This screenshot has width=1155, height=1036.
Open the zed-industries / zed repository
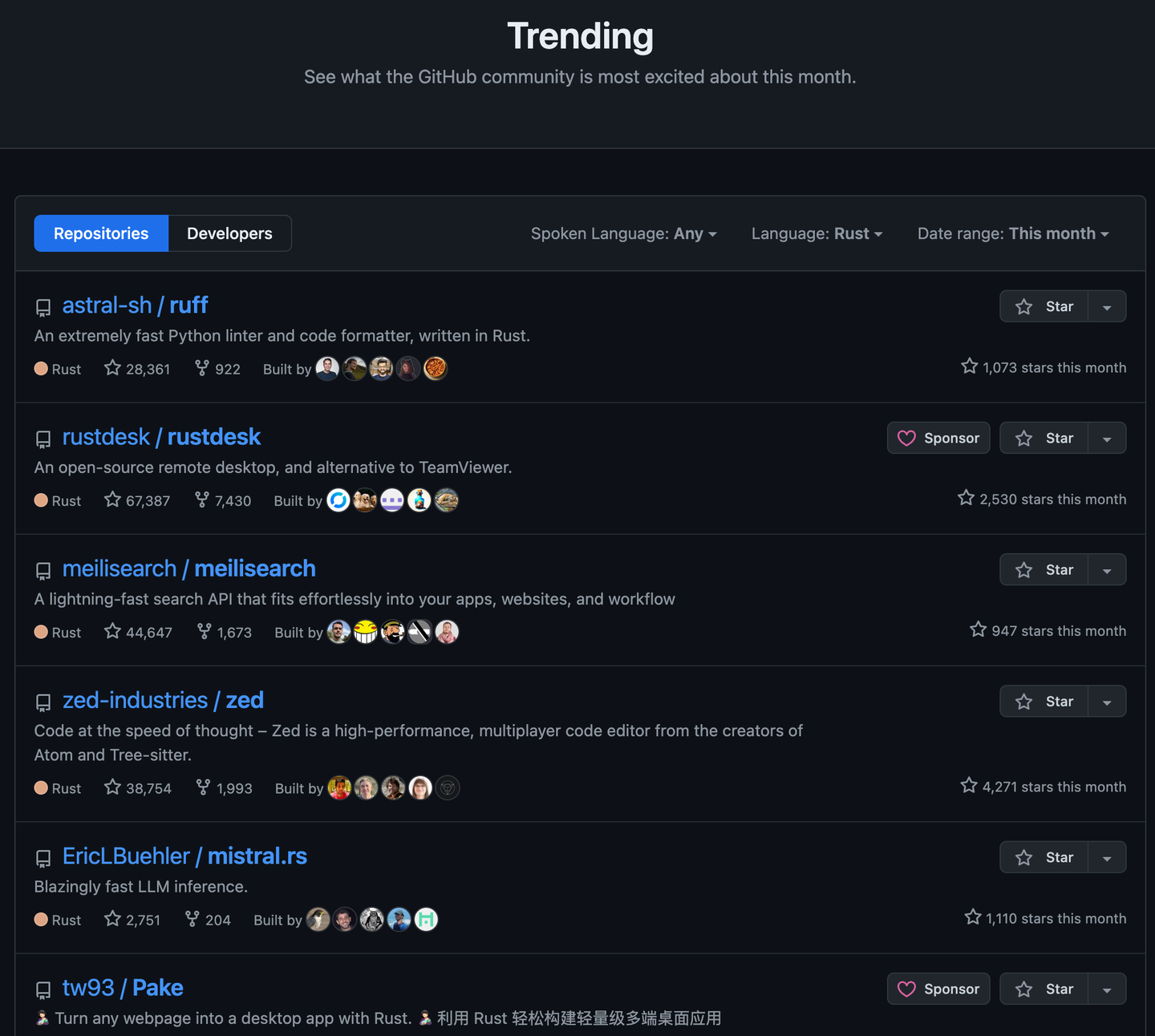click(163, 700)
